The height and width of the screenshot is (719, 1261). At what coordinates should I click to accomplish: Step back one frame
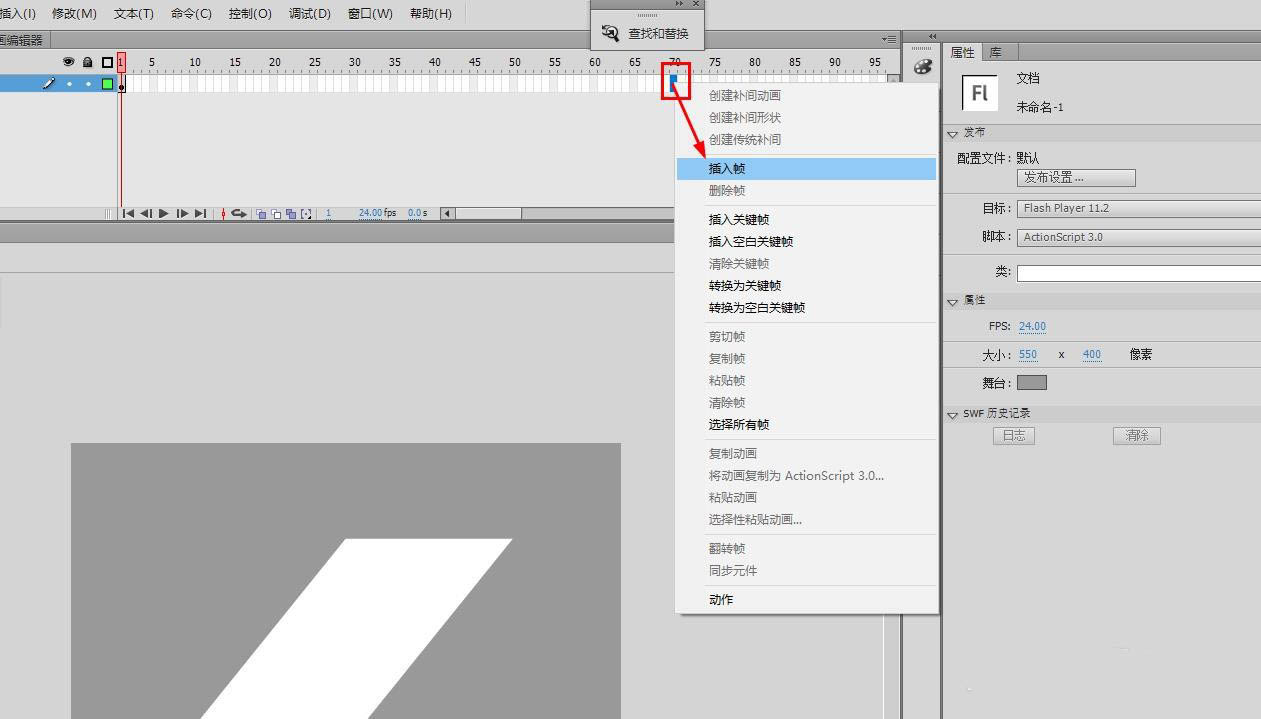(146, 213)
